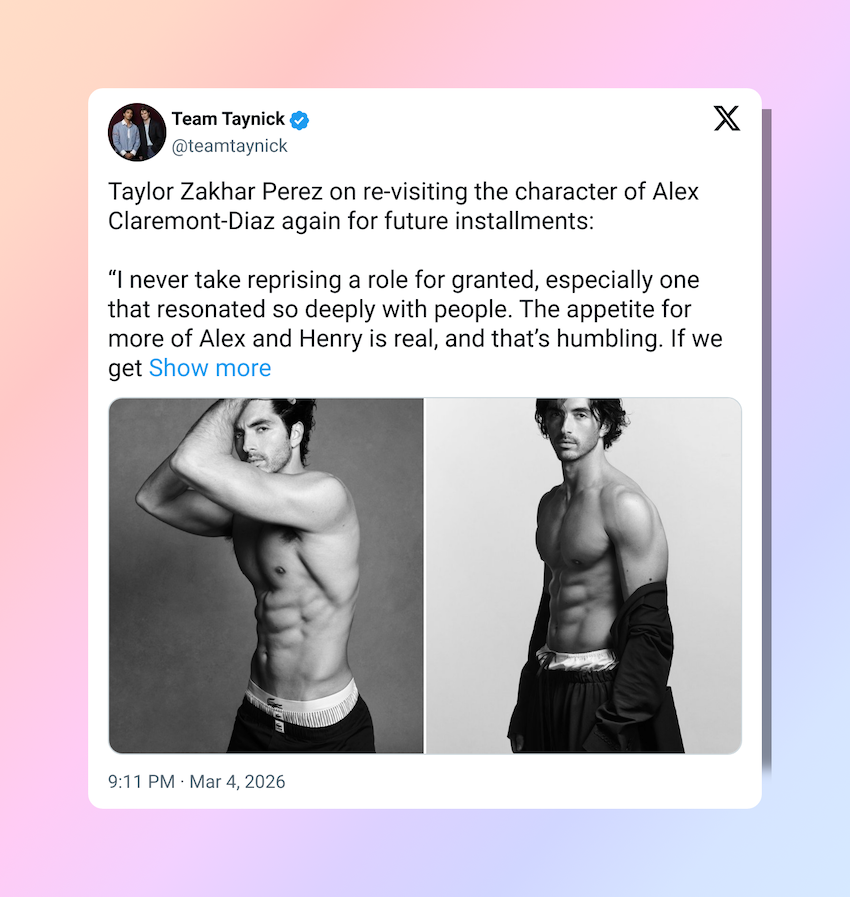The width and height of the screenshot is (850, 897).
Task: Click the Taylor Zakhar Perez name text
Action: tap(216, 192)
